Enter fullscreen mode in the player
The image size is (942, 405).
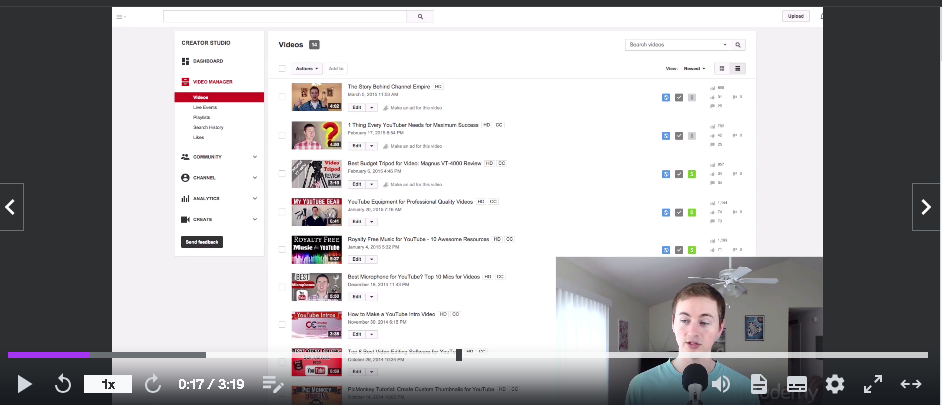click(872, 384)
